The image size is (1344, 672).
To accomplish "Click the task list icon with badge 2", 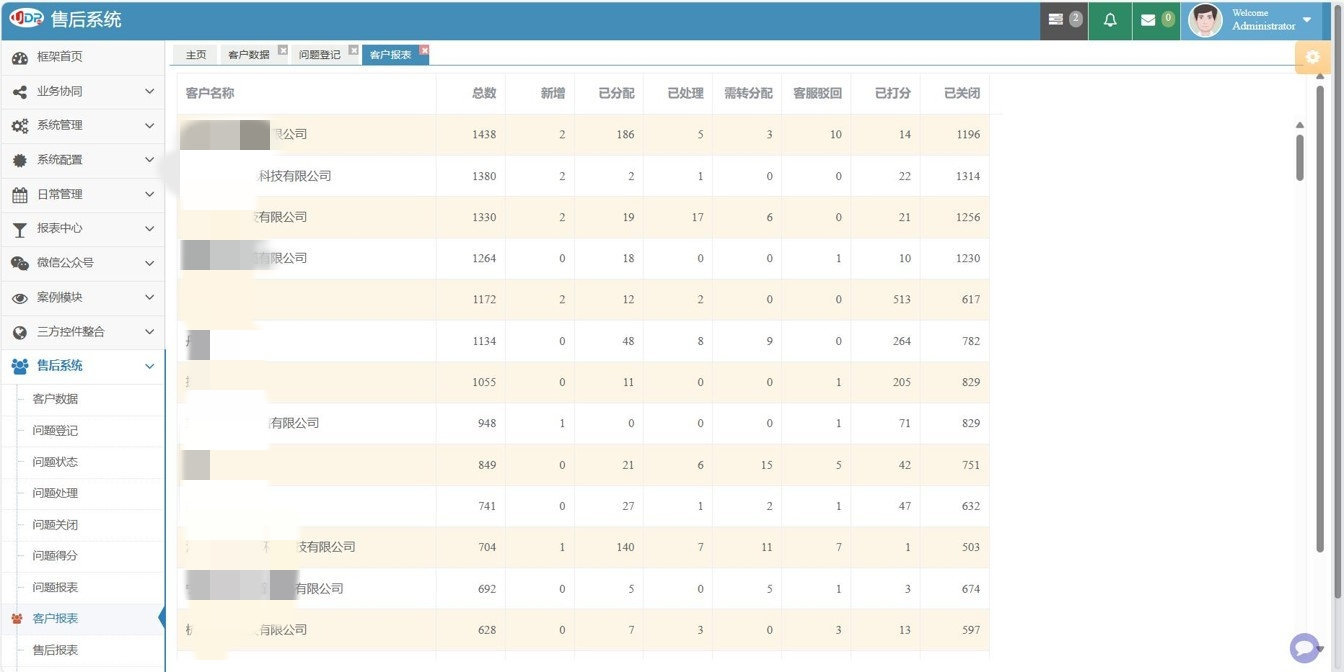I will click(1056, 20).
